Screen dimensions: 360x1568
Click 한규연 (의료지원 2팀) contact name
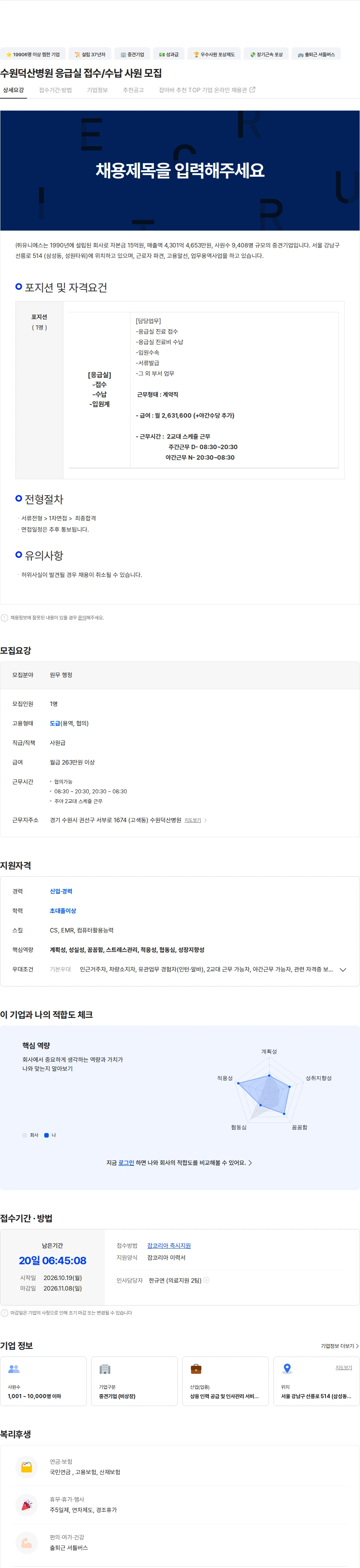[x=175, y=1280]
